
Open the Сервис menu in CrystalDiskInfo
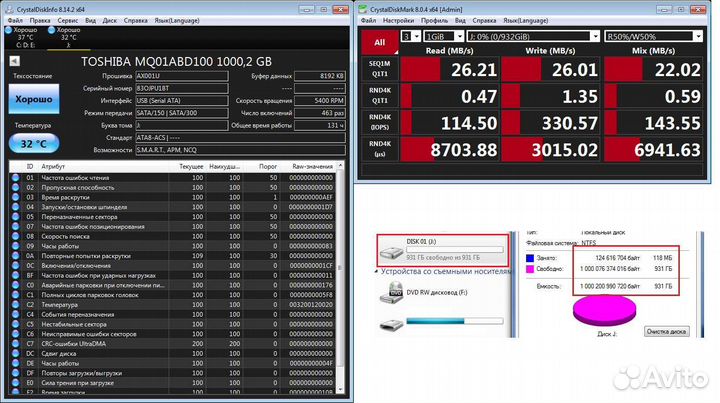point(68,21)
